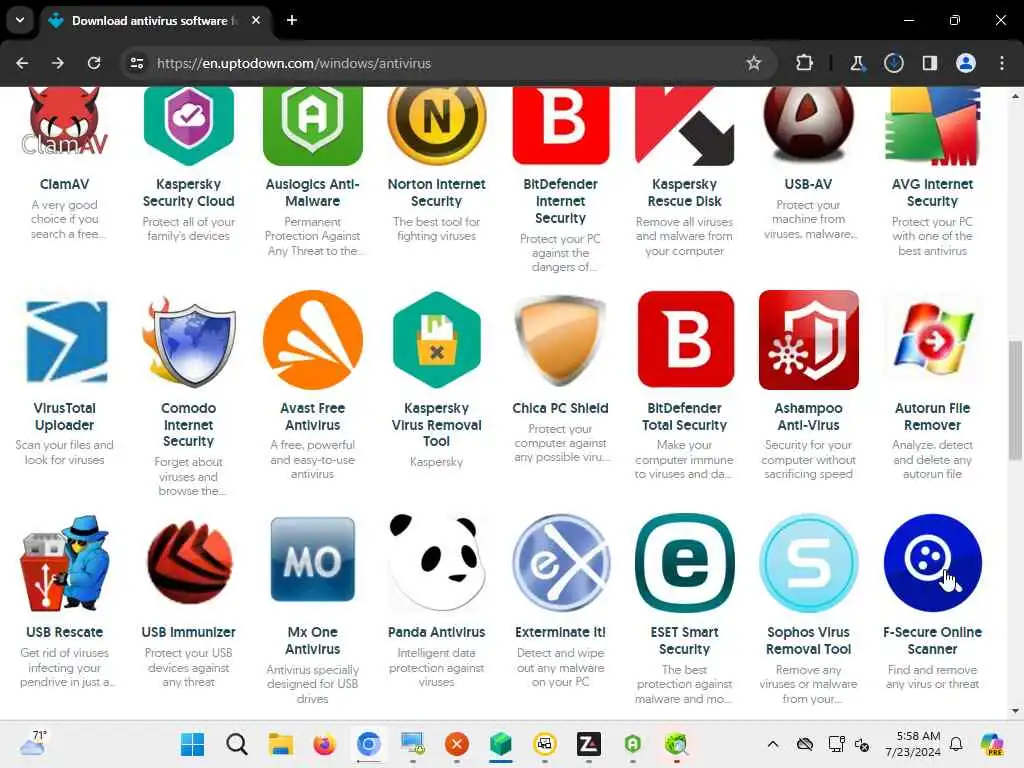Show hidden system tray icons chevron
Viewport: 1024px width, 768px height.
pyautogui.click(x=773, y=744)
